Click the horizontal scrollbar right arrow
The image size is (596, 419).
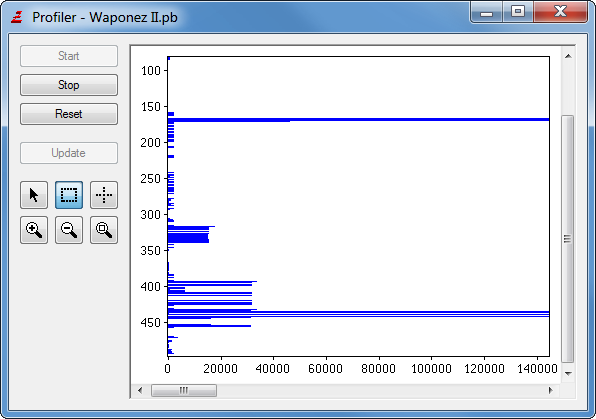tap(550, 390)
